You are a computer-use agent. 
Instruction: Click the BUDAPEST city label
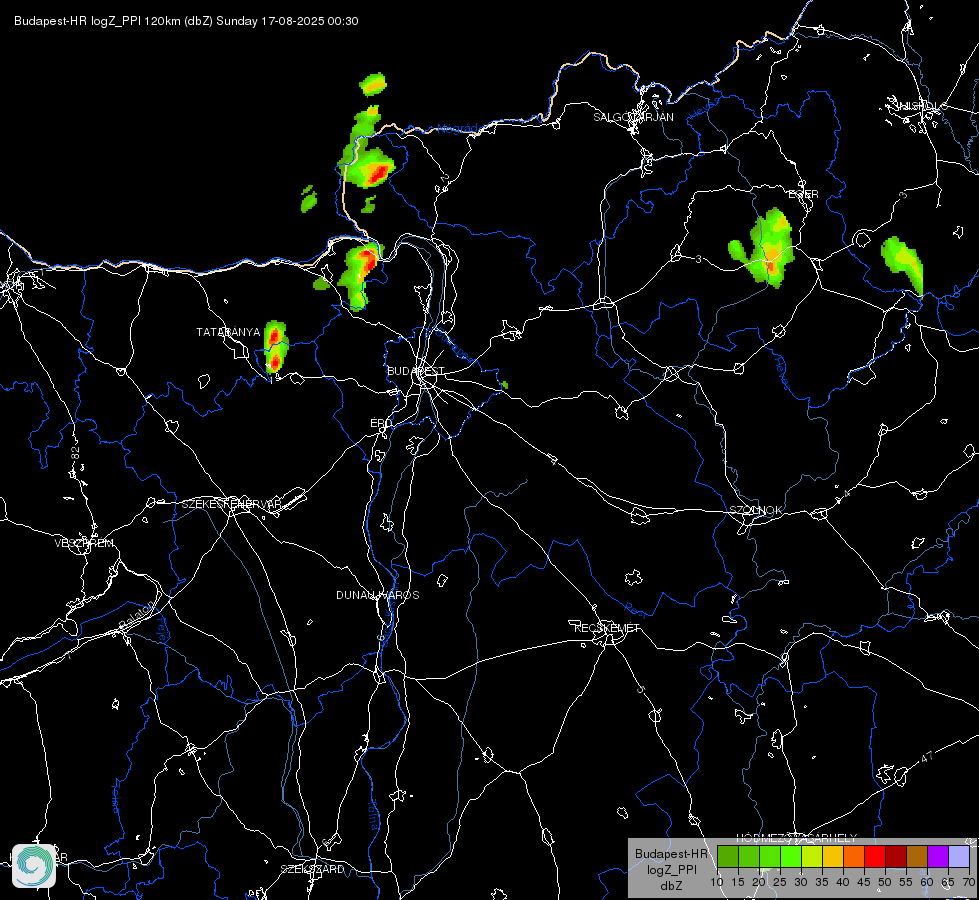[416, 371]
